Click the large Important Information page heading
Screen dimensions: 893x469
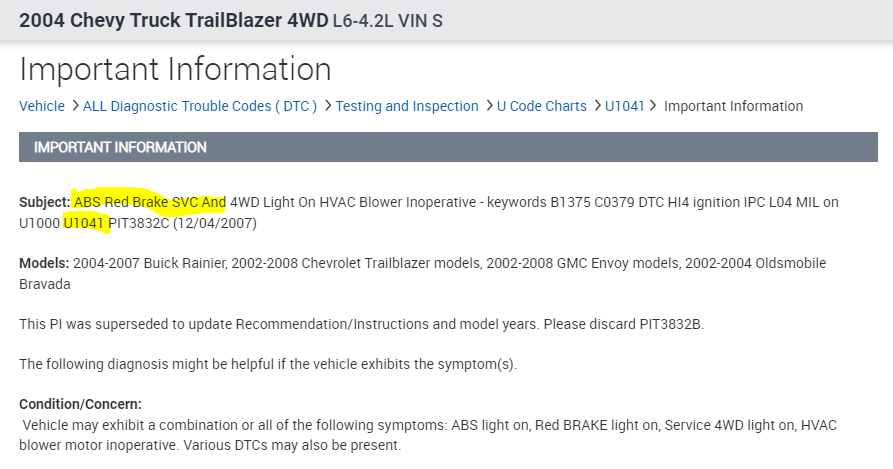[175, 69]
